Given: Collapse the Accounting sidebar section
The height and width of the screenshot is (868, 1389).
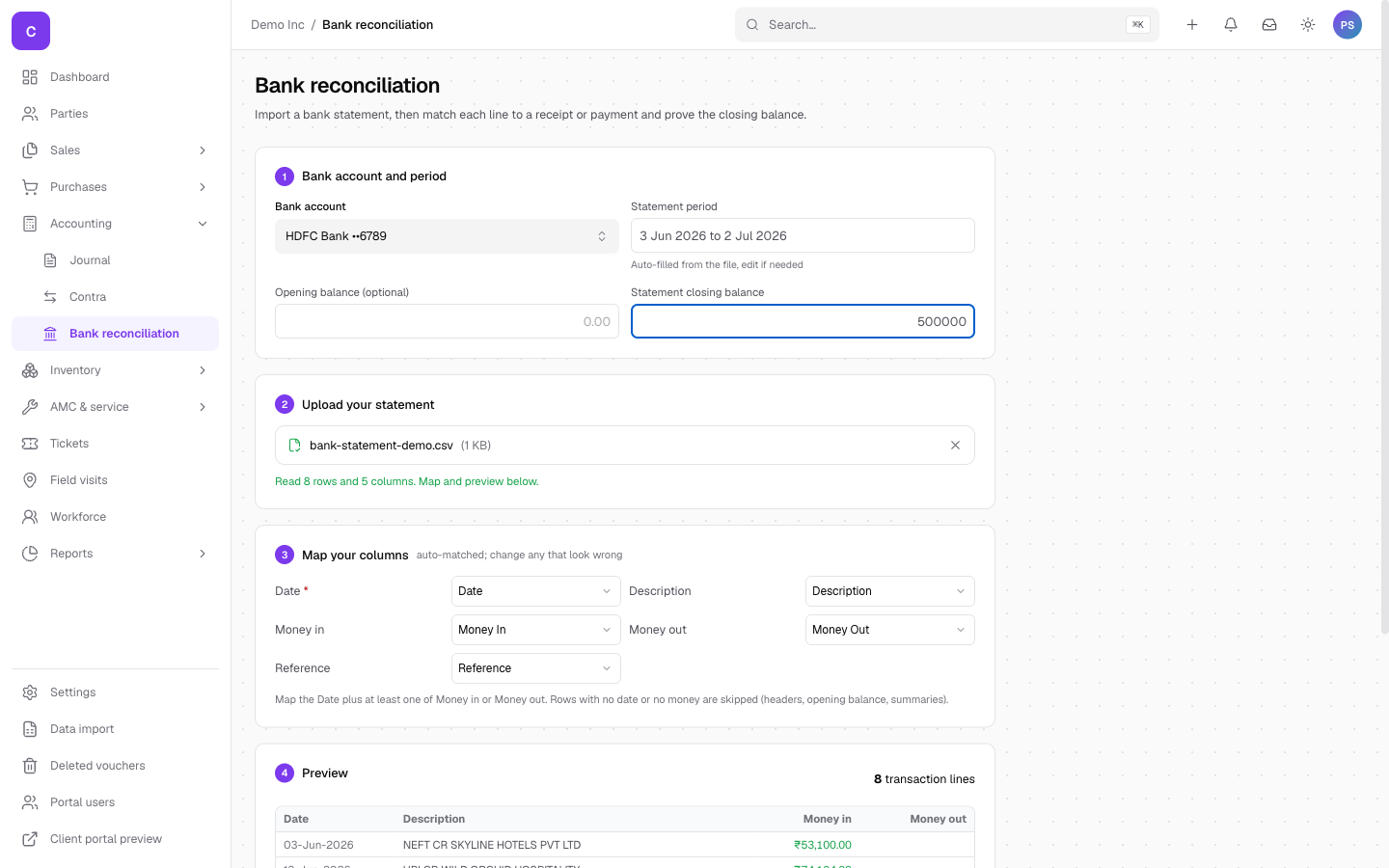Looking at the screenshot, I should click(x=115, y=224).
